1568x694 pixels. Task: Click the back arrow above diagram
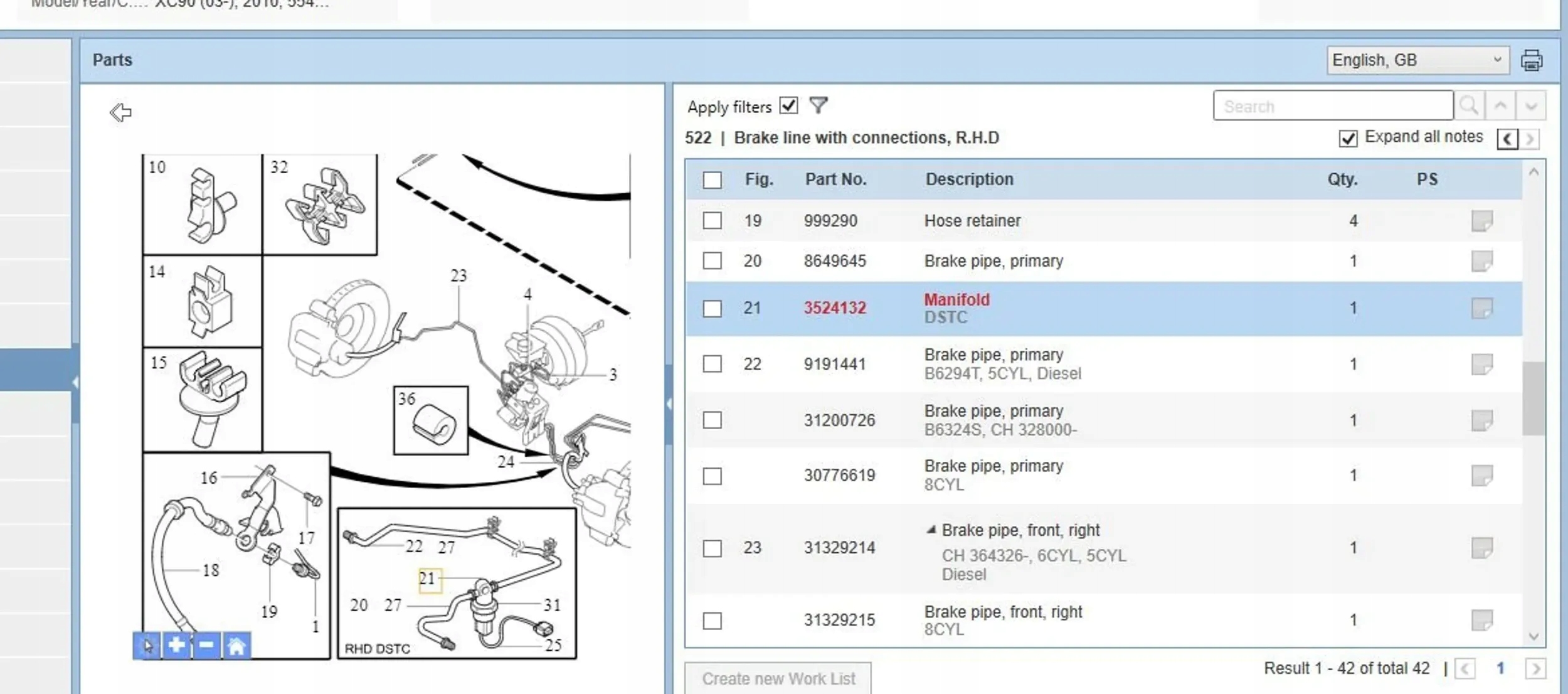pos(120,112)
